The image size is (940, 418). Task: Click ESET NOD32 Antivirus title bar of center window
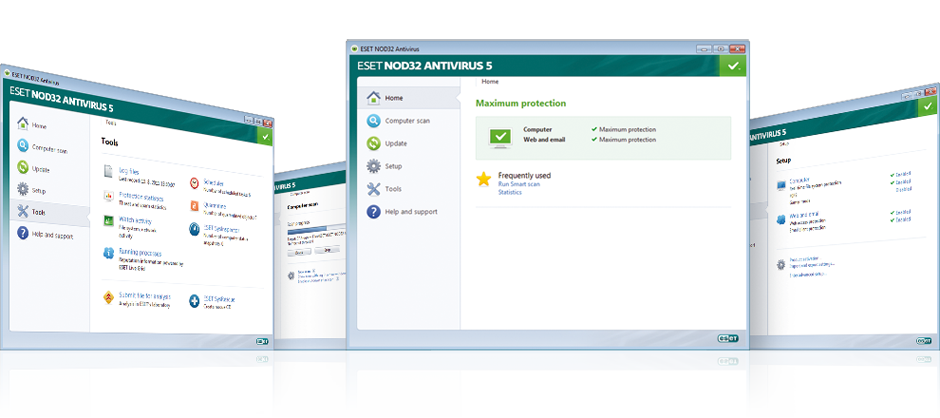pyautogui.click(x=547, y=48)
